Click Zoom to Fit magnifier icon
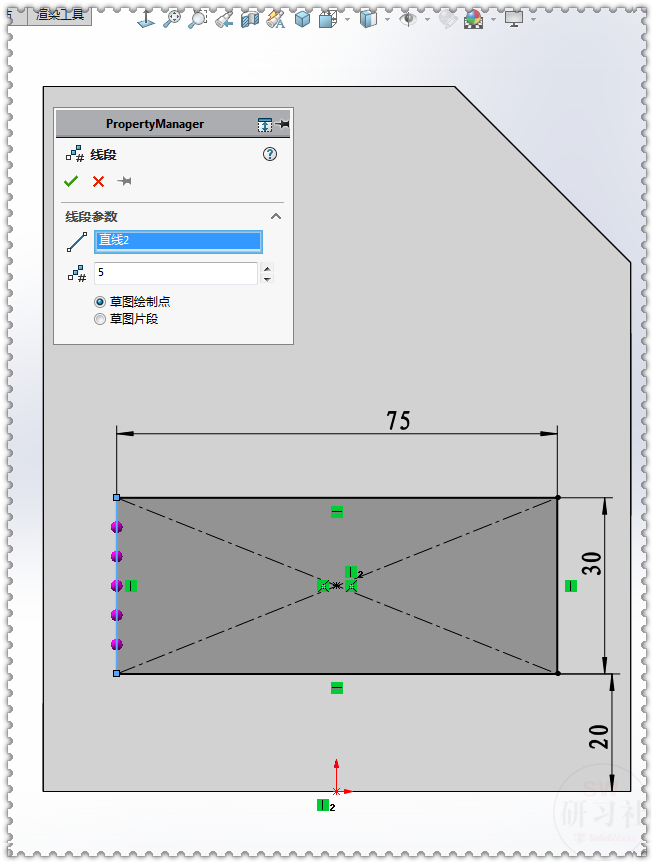 coord(172,19)
